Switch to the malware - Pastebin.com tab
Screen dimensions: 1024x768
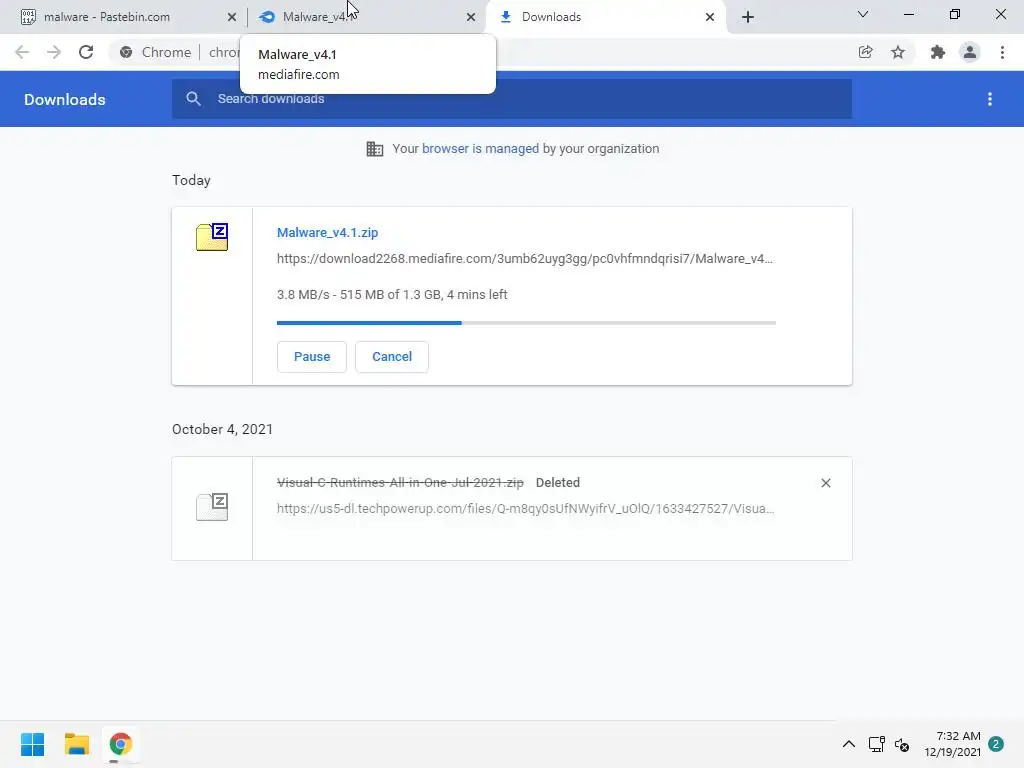tap(124, 17)
